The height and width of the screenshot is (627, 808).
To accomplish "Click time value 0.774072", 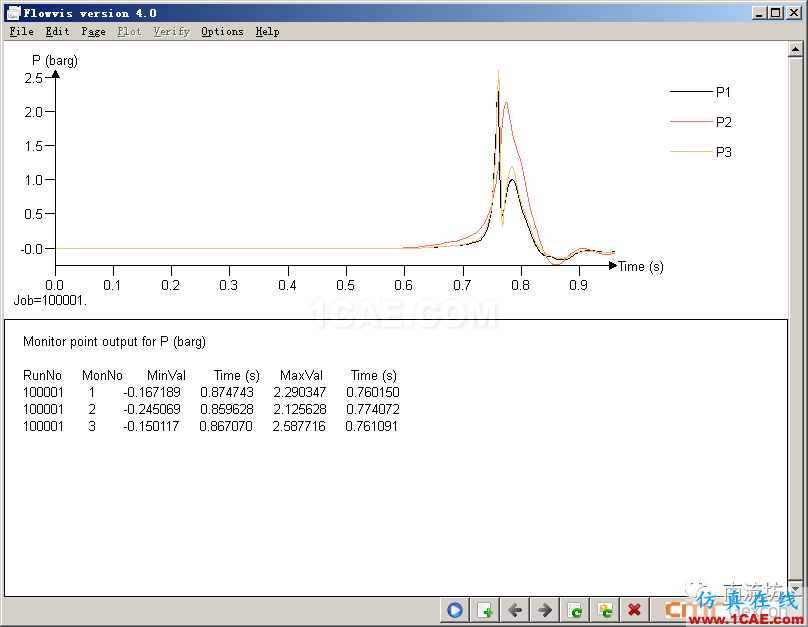I will pyautogui.click(x=373, y=409).
